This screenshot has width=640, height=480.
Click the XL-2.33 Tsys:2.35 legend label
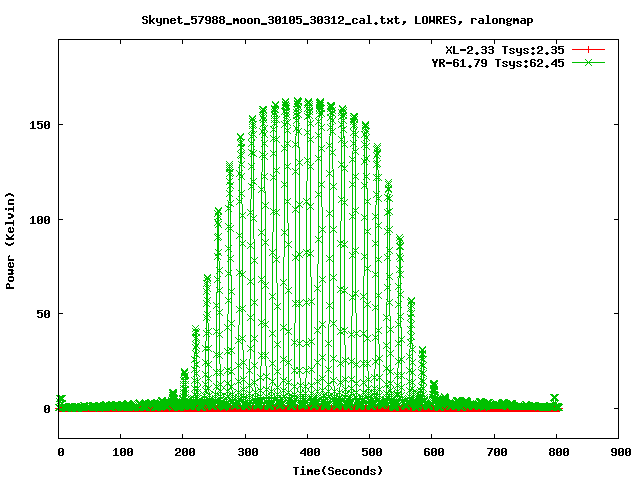pos(504,50)
